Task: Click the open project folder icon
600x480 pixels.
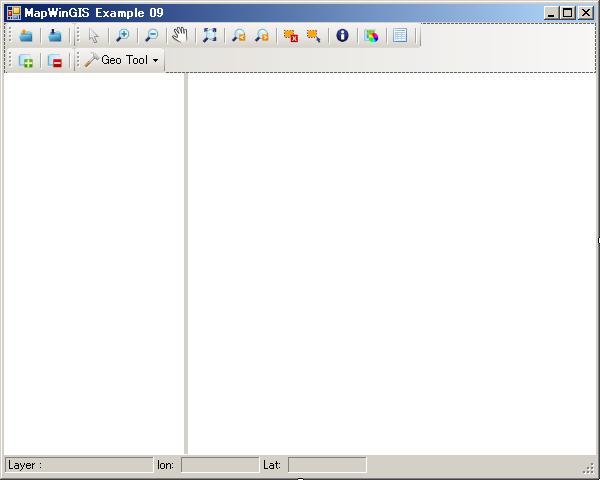Action: tap(26, 36)
